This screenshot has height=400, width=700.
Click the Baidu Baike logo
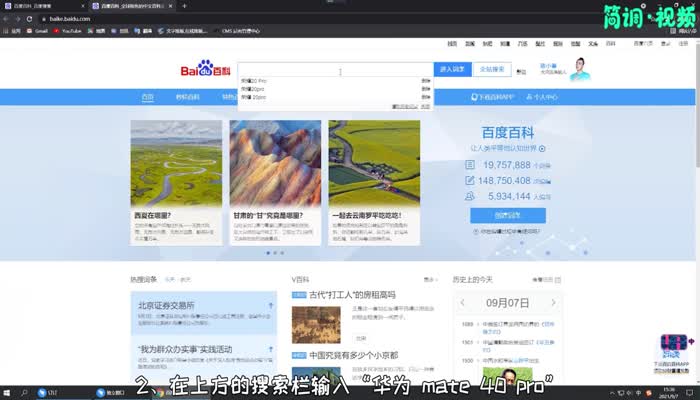(205, 70)
